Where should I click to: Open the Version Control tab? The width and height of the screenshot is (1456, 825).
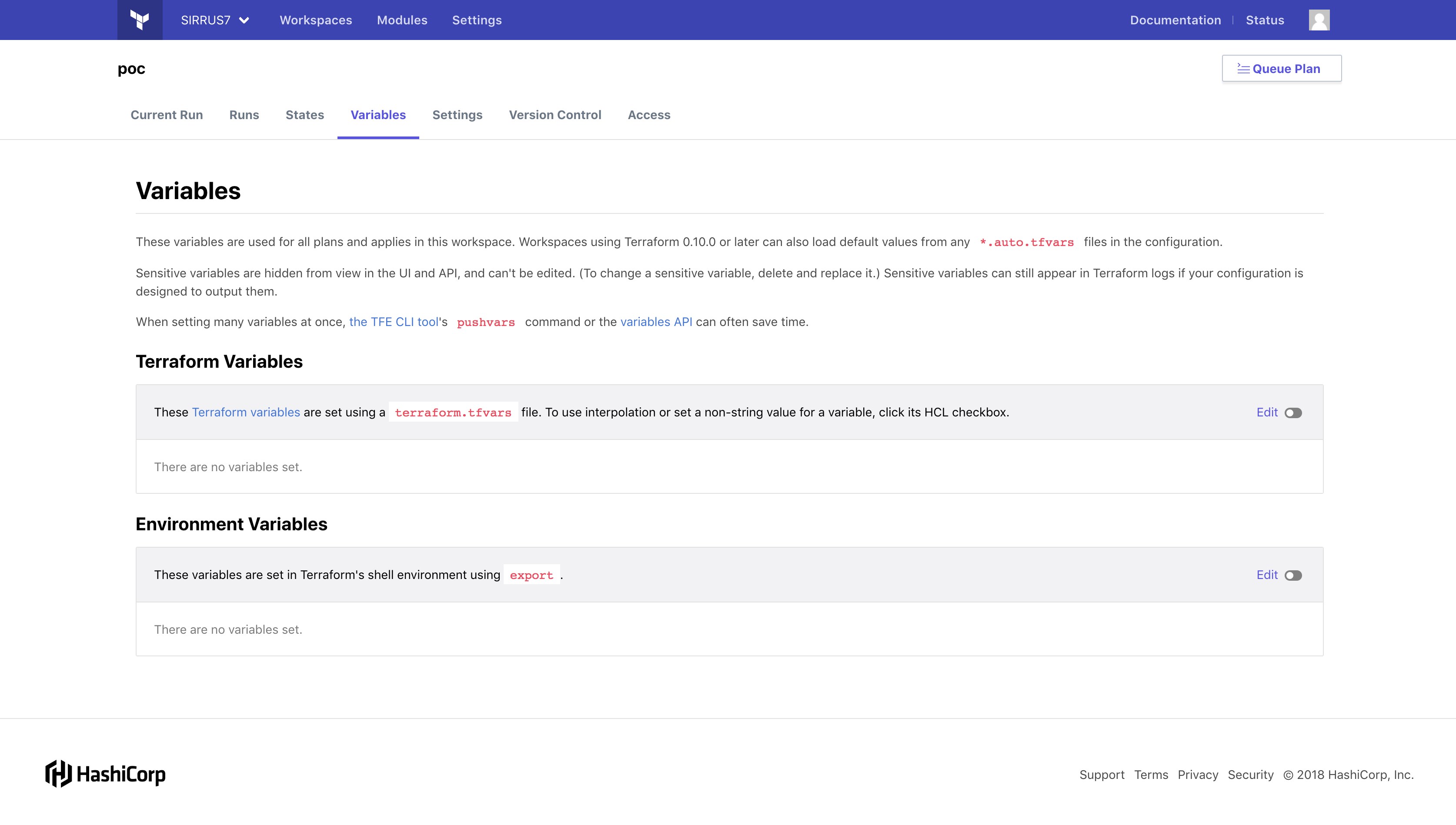click(x=555, y=115)
